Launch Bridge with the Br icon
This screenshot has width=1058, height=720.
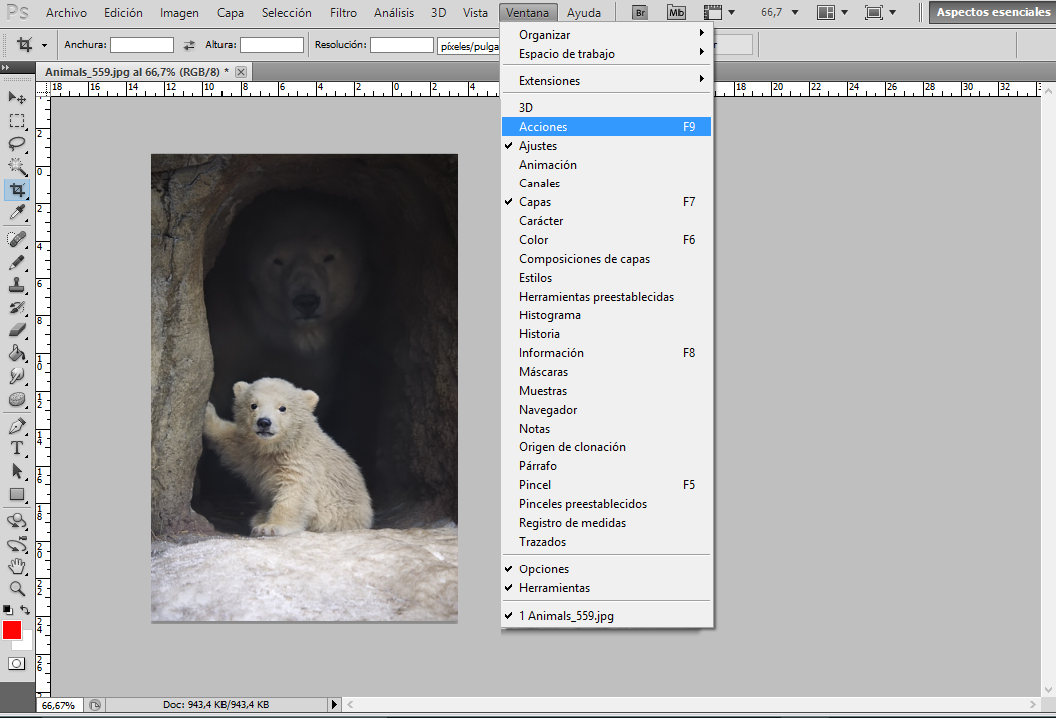(640, 12)
